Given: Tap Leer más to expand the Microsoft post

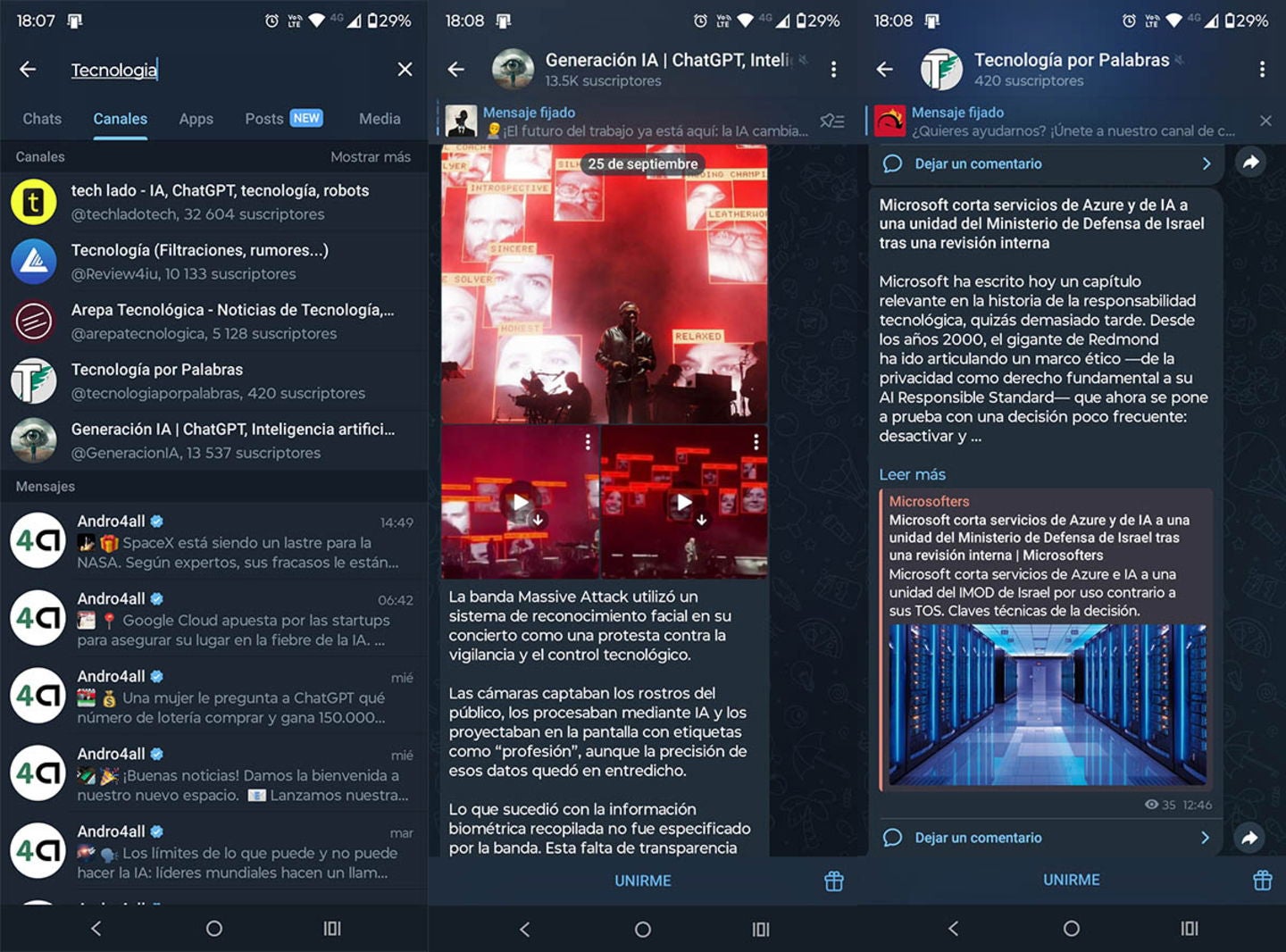Looking at the screenshot, I should pos(912,474).
